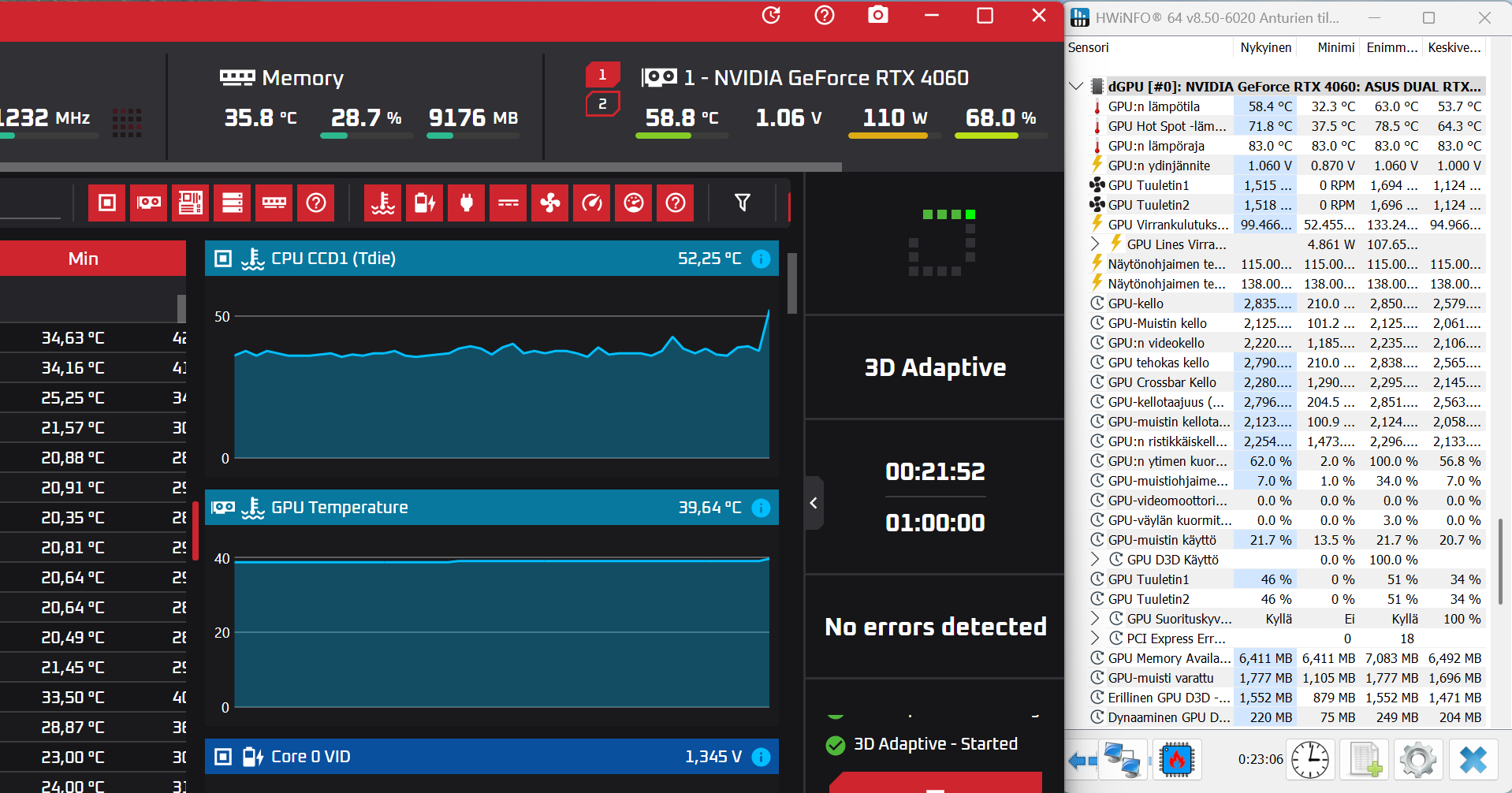The width and height of the screenshot is (1512, 793).
Task: Toggle the voltage readings filter
Action: coord(425,203)
